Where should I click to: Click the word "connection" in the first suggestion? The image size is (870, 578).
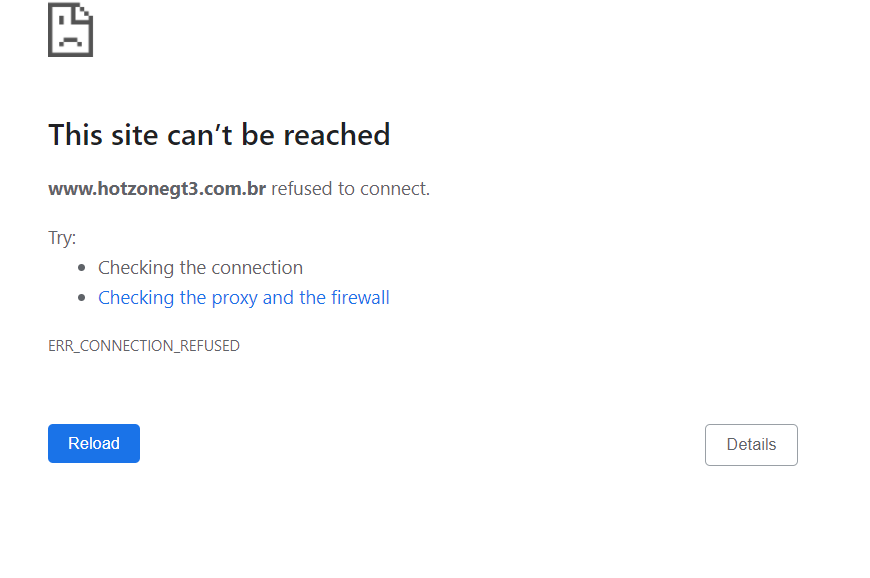click(256, 267)
